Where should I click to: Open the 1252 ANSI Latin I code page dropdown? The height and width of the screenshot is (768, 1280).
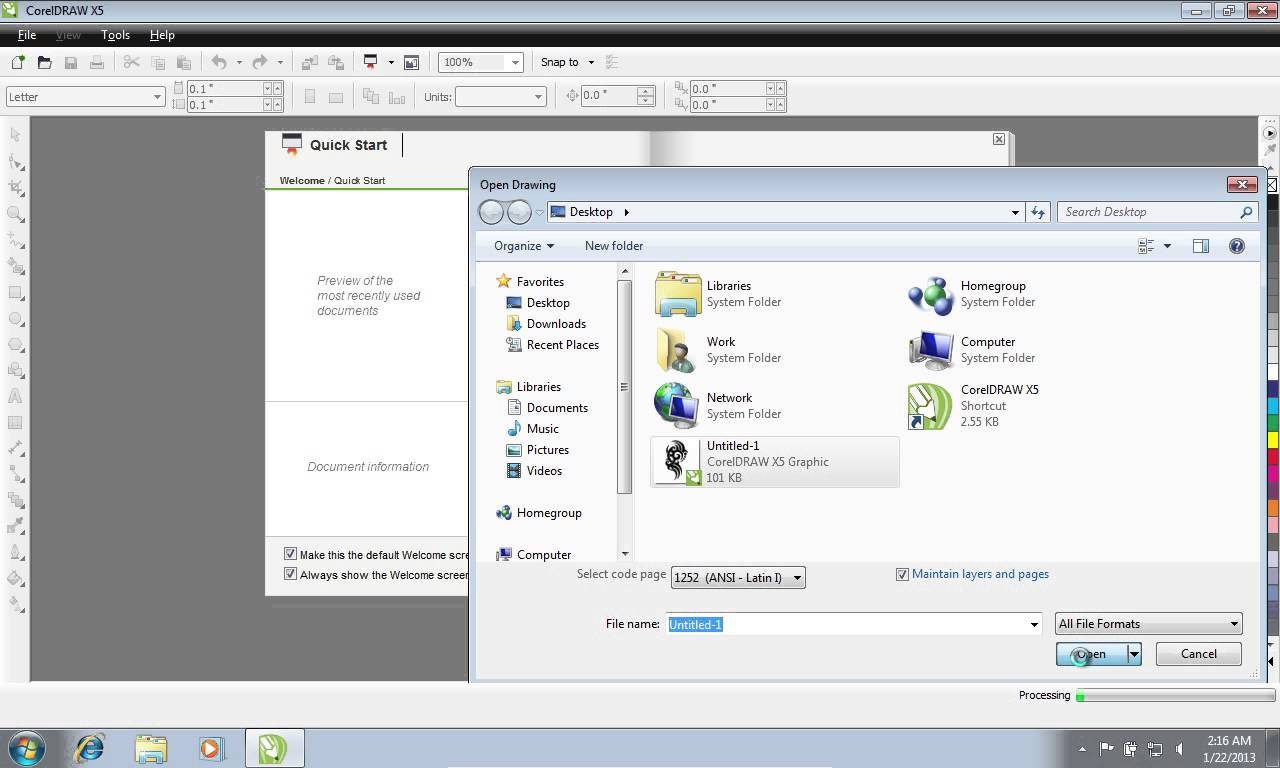[797, 577]
